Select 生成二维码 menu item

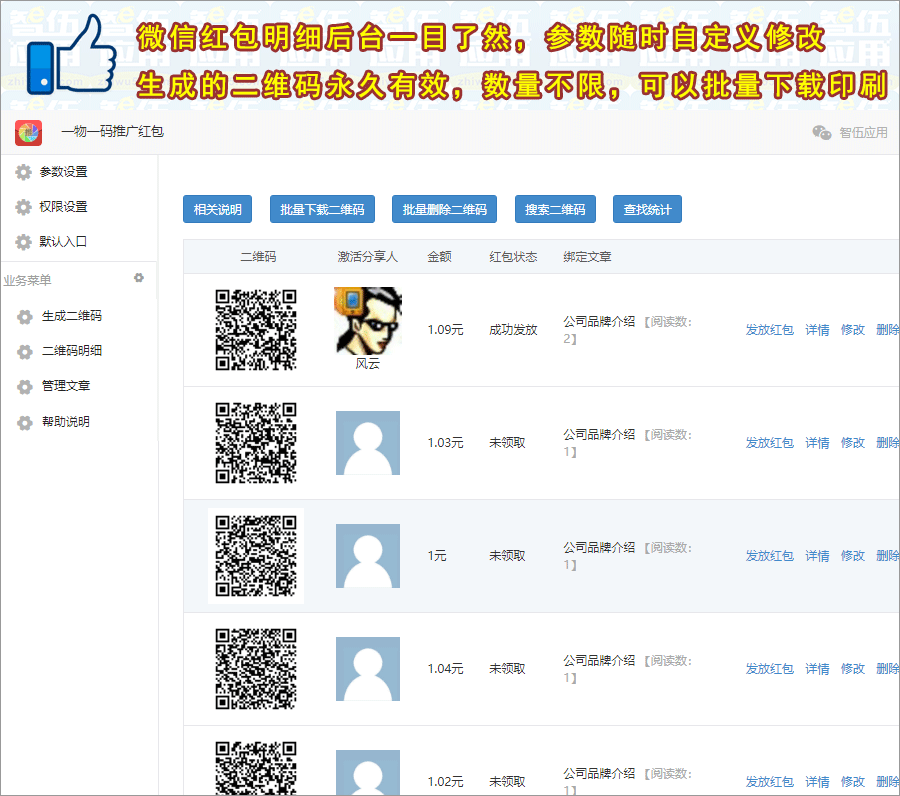72,316
